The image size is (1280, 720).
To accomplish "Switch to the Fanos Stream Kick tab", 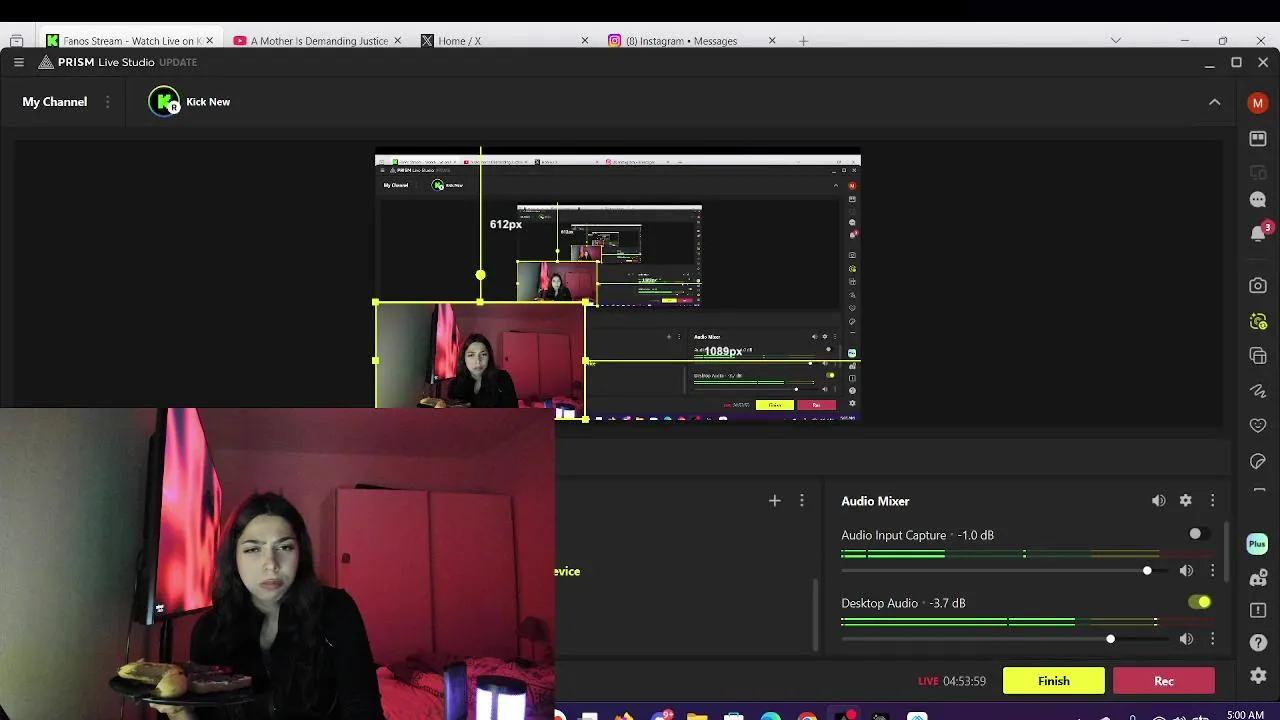I will pyautogui.click(x=129, y=41).
